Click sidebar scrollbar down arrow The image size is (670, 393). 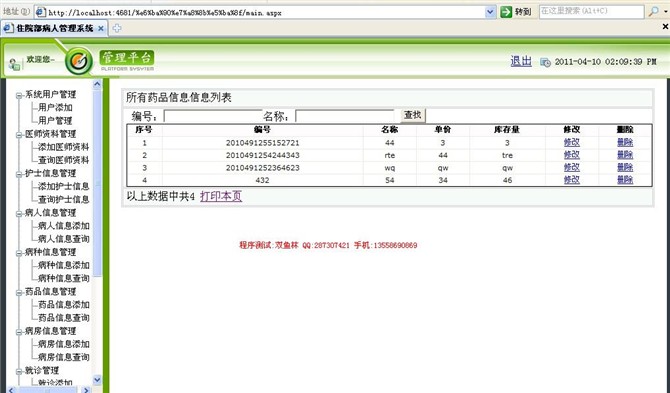[x=97, y=379]
